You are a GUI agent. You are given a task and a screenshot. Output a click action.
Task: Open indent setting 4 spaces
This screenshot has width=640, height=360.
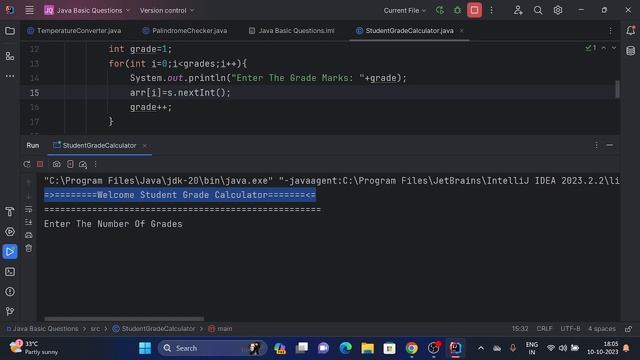(602, 329)
